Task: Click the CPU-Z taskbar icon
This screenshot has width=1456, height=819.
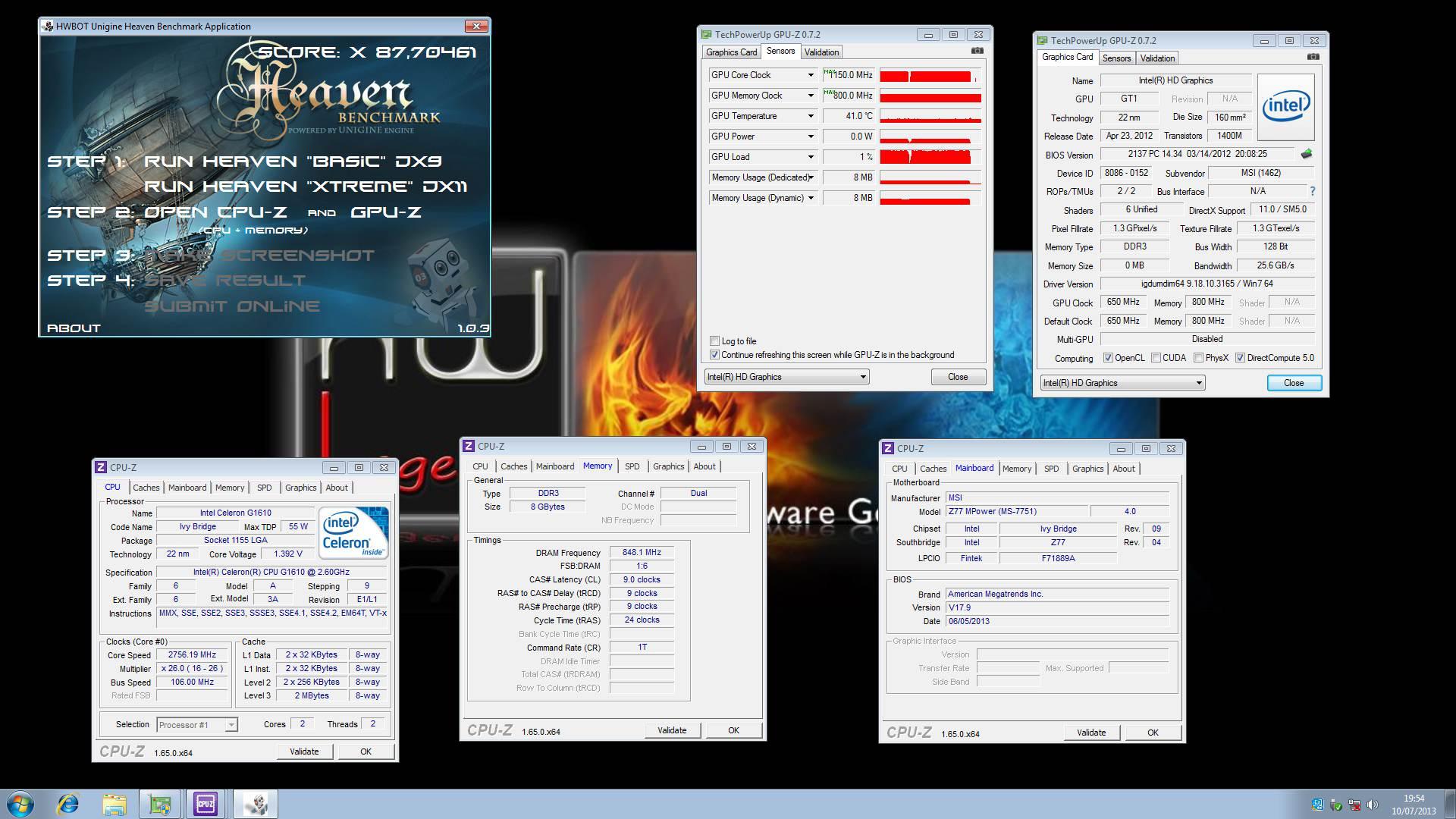Action: 206,804
